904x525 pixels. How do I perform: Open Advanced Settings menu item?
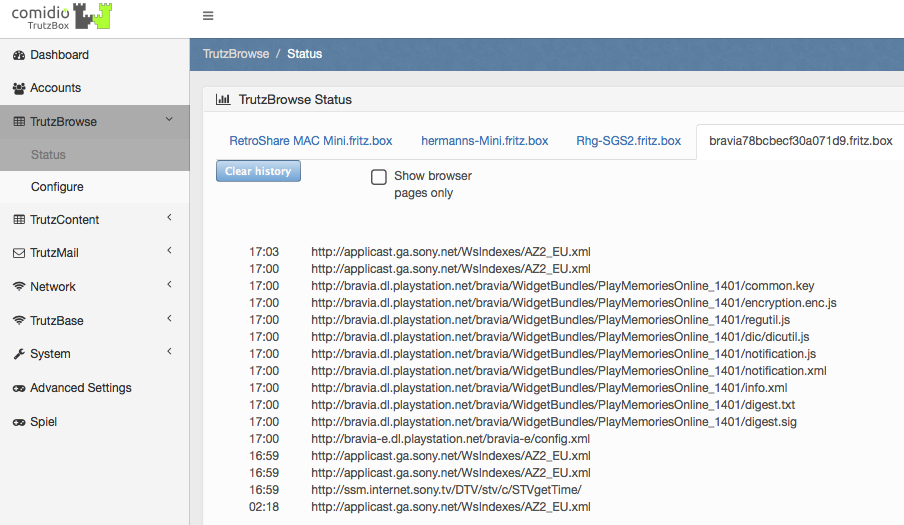click(95, 388)
